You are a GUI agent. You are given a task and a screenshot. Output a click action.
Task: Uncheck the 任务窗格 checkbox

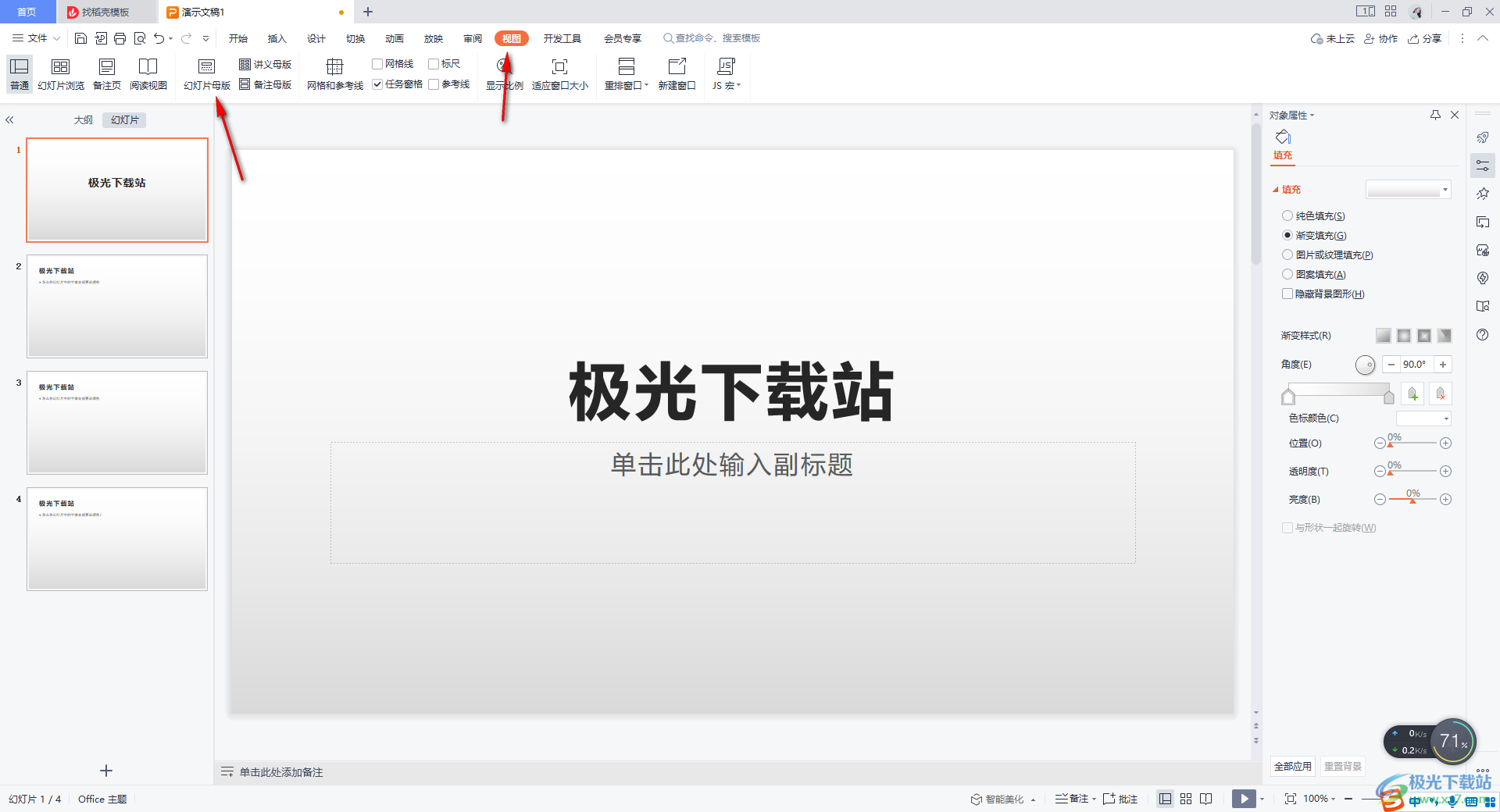377,84
